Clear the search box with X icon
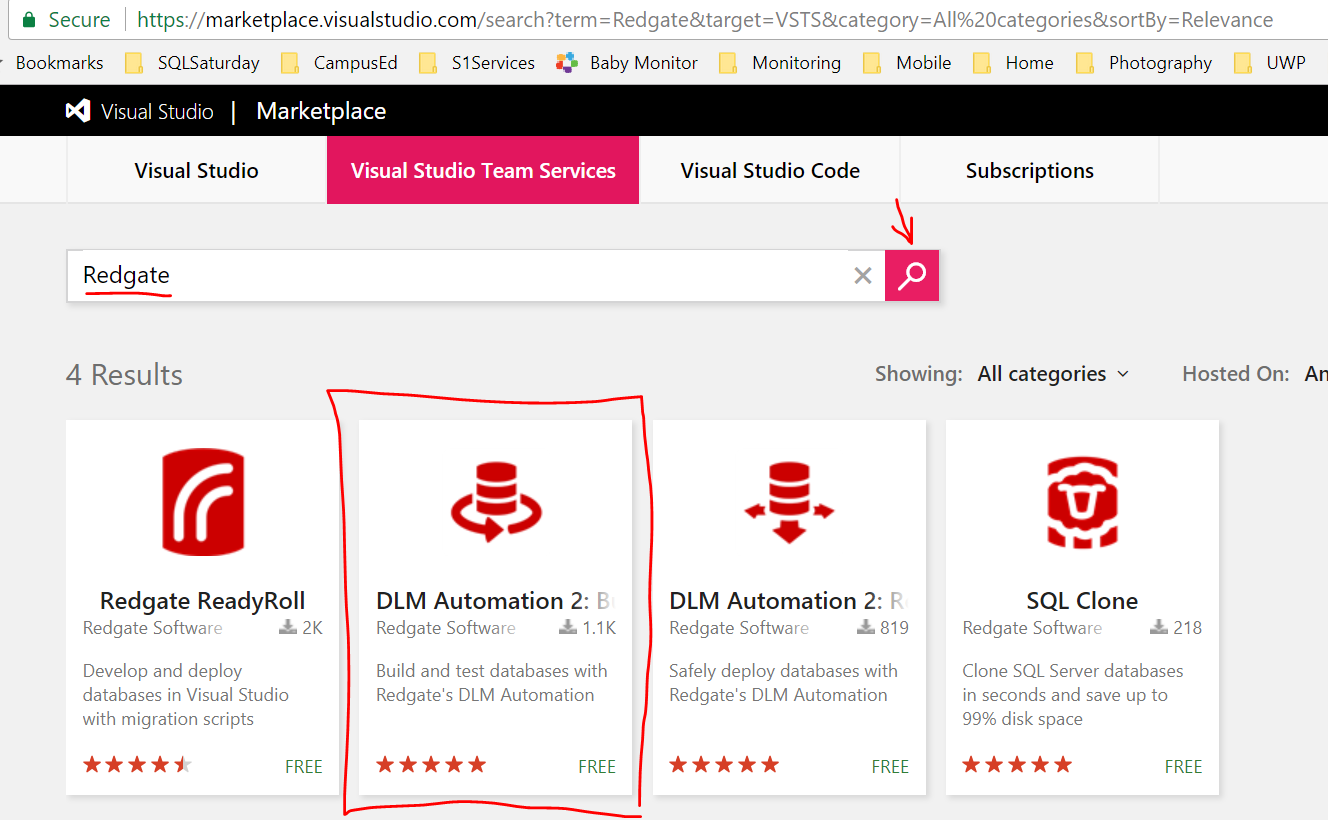 coord(863,276)
